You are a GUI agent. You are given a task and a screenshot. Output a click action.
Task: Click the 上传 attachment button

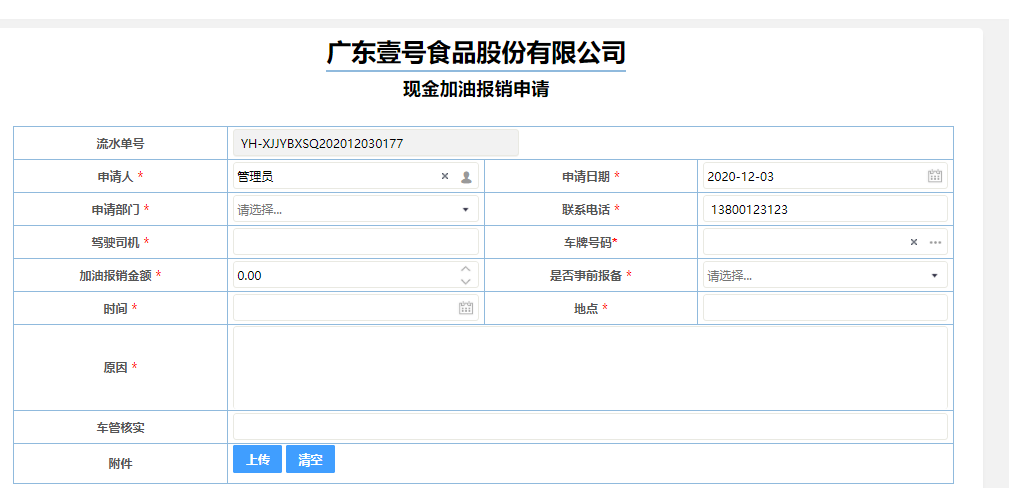tap(257, 460)
